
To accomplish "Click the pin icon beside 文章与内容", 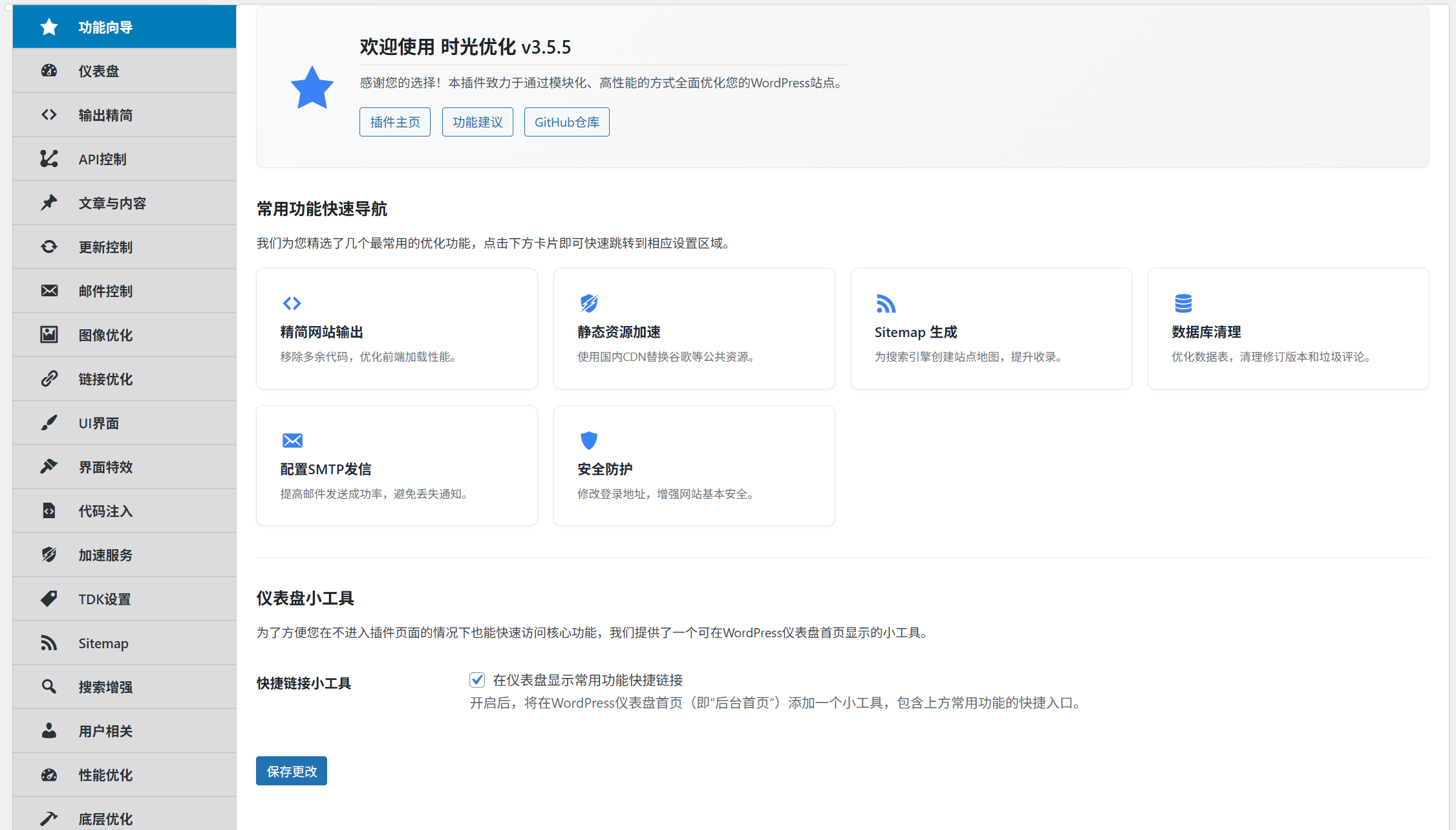I will pyautogui.click(x=49, y=203).
